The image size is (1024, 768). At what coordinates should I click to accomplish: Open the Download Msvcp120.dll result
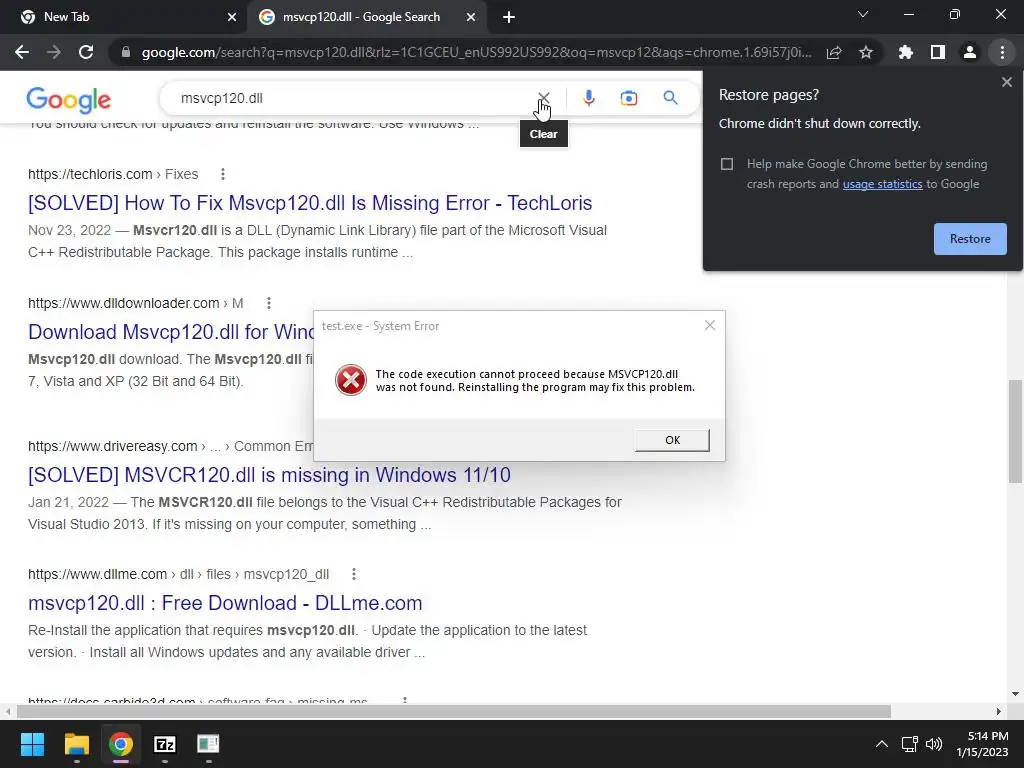click(171, 332)
